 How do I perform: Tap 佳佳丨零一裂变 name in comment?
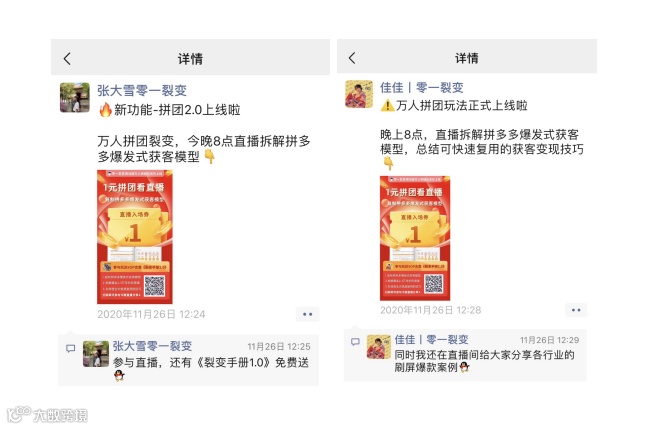(431, 339)
